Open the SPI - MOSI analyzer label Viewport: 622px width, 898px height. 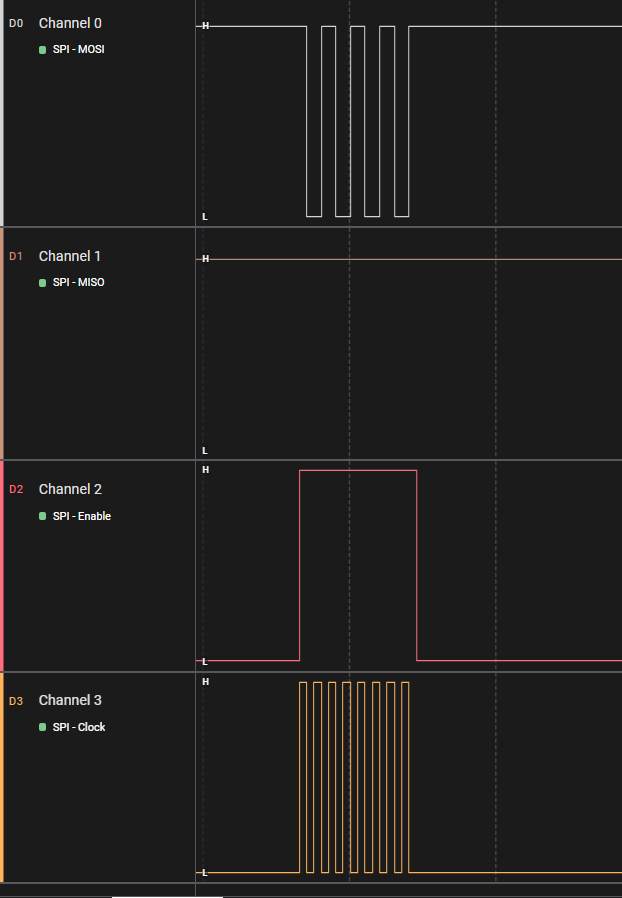[78, 49]
